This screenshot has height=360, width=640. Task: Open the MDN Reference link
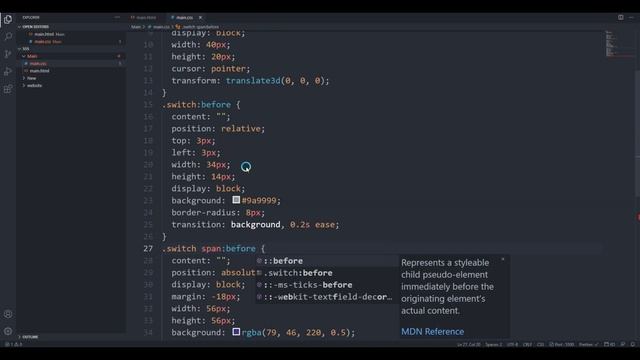[x=432, y=331]
